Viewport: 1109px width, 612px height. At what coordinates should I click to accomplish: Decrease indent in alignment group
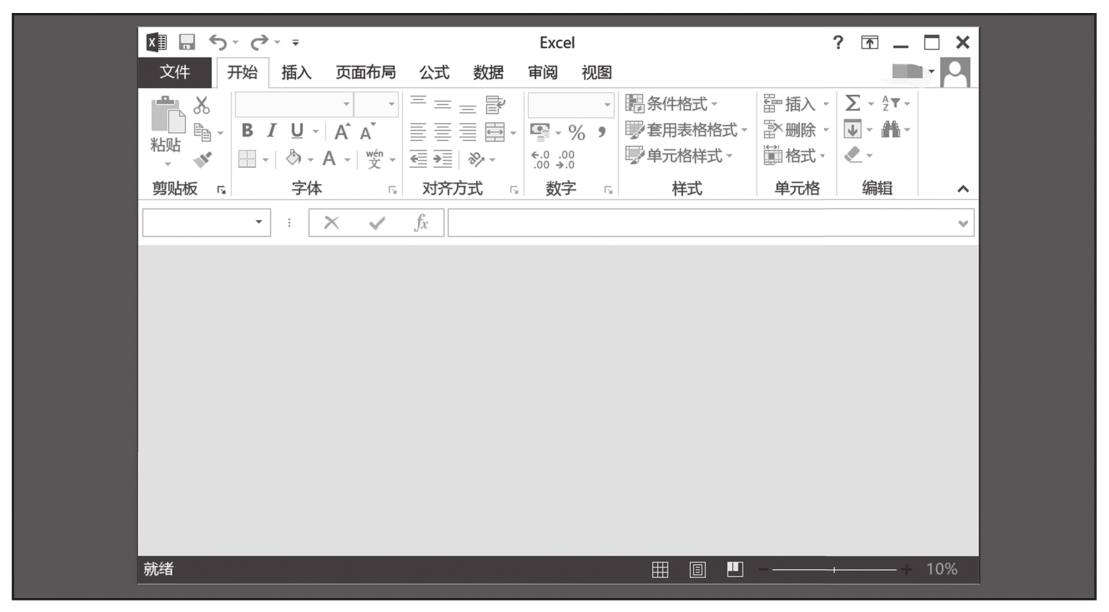[x=418, y=158]
